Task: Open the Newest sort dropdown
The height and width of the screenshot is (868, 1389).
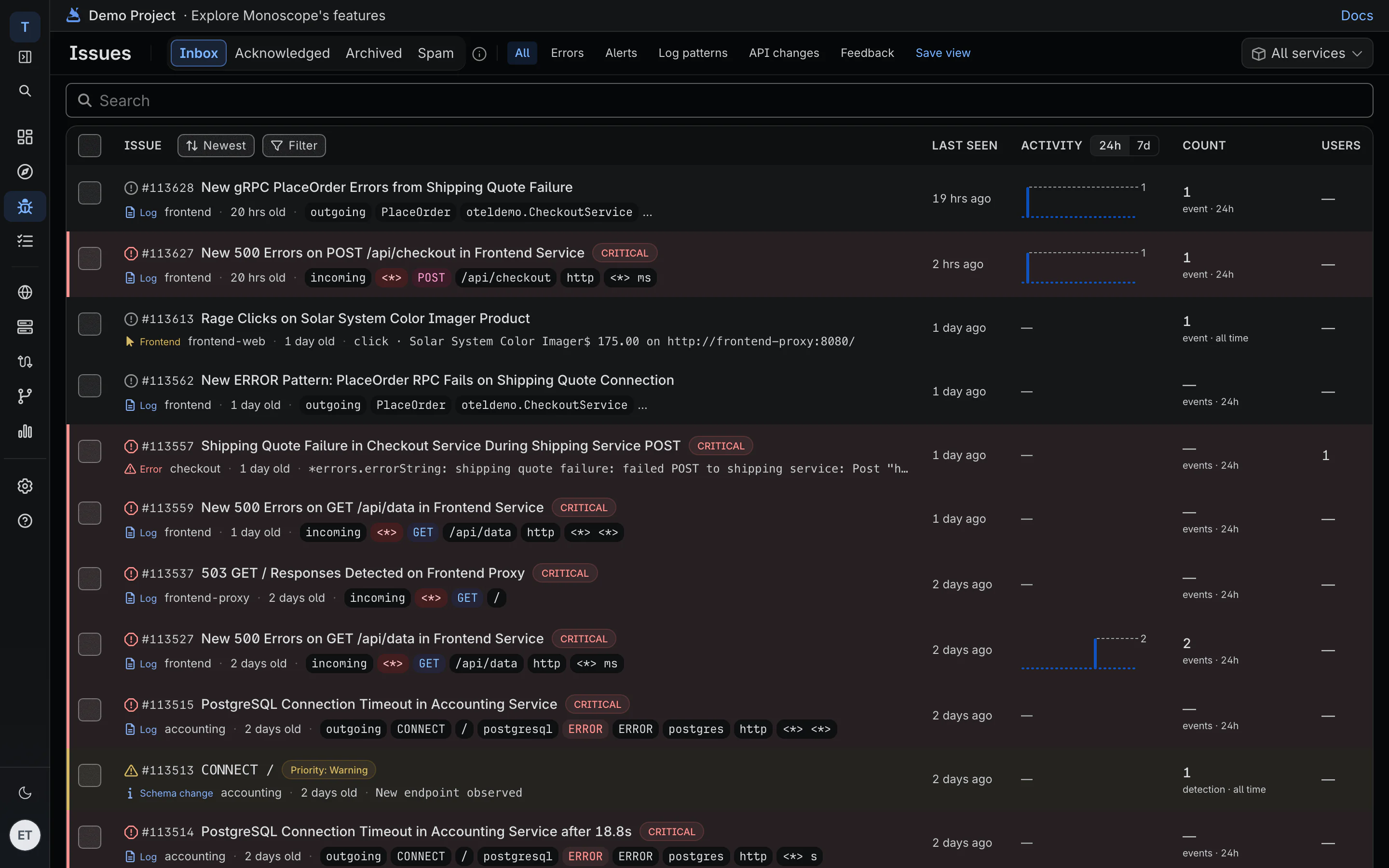Action: click(x=216, y=145)
